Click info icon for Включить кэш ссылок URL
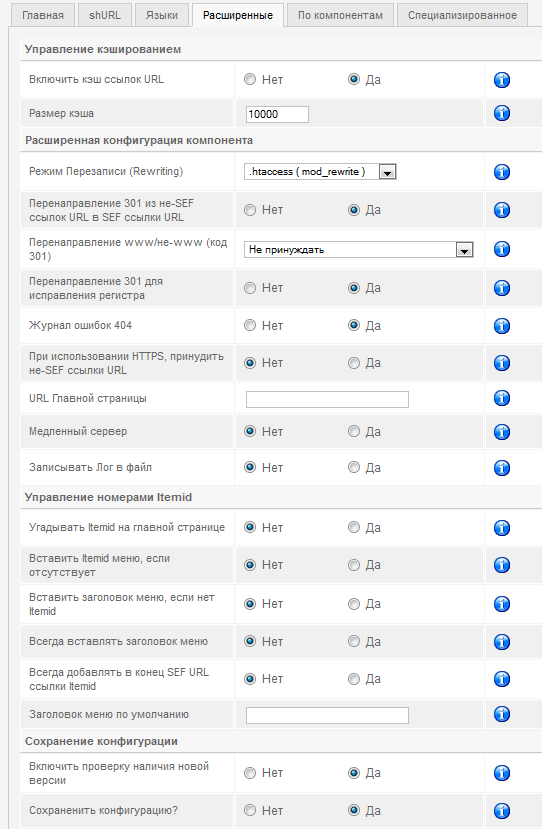The width and height of the screenshot is (542, 829). point(501,80)
